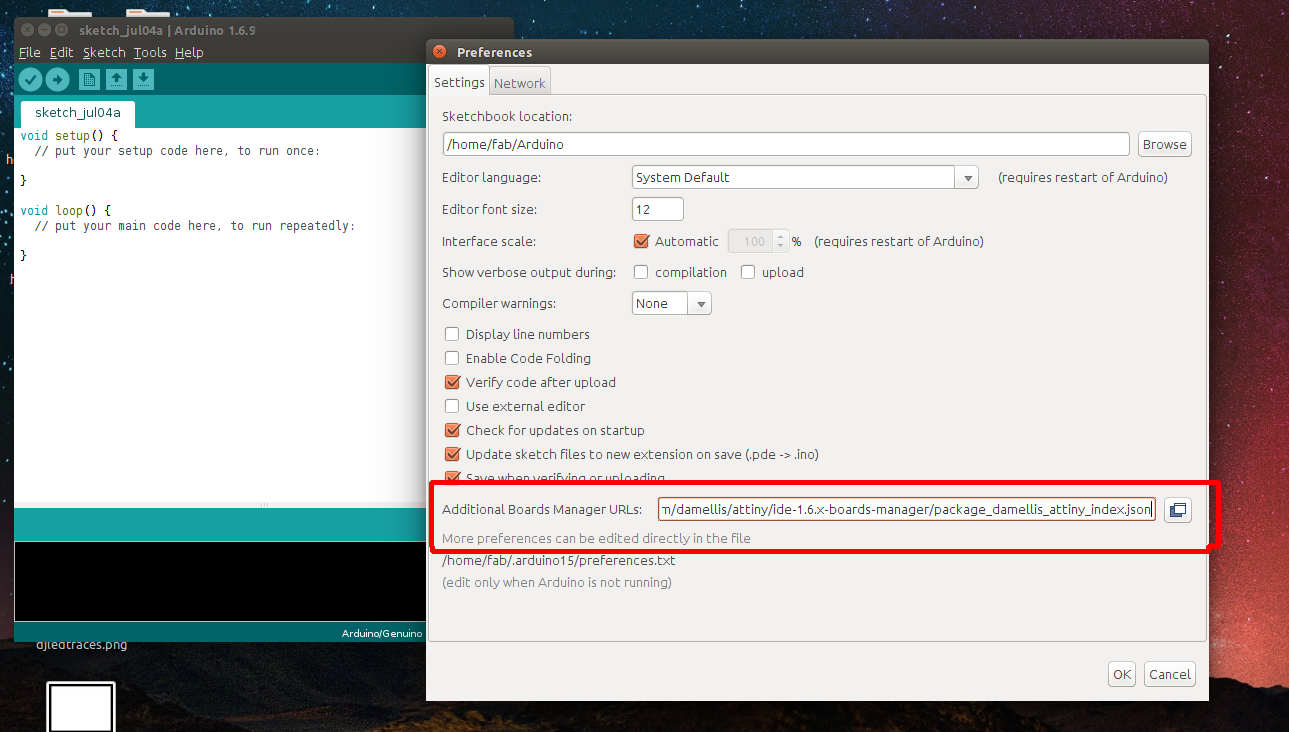Dismiss preferences with the Cancel button
The width and height of the screenshot is (1289, 732).
[1169, 674]
